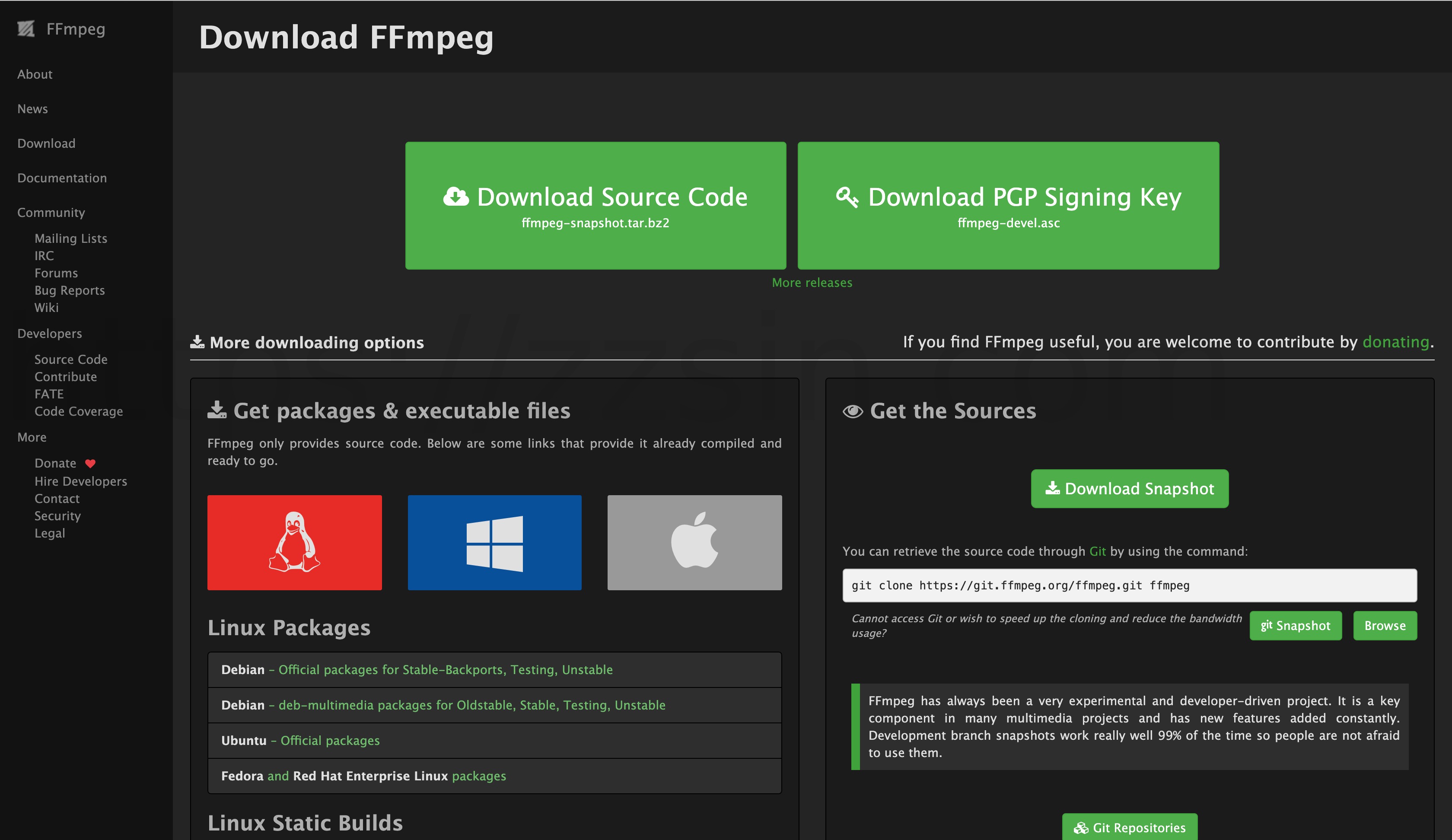This screenshot has width=1452, height=840.
Task: Click Download Snapshot button
Action: pyautogui.click(x=1129, y=489)
